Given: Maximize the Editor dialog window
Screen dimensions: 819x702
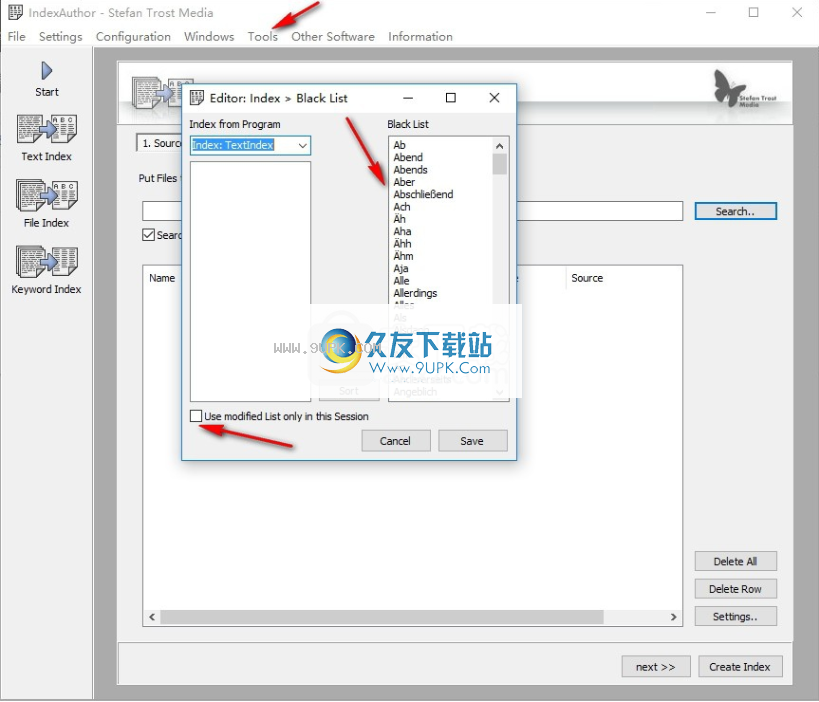Looking at the screenshot, I should [x=451, y=98].
